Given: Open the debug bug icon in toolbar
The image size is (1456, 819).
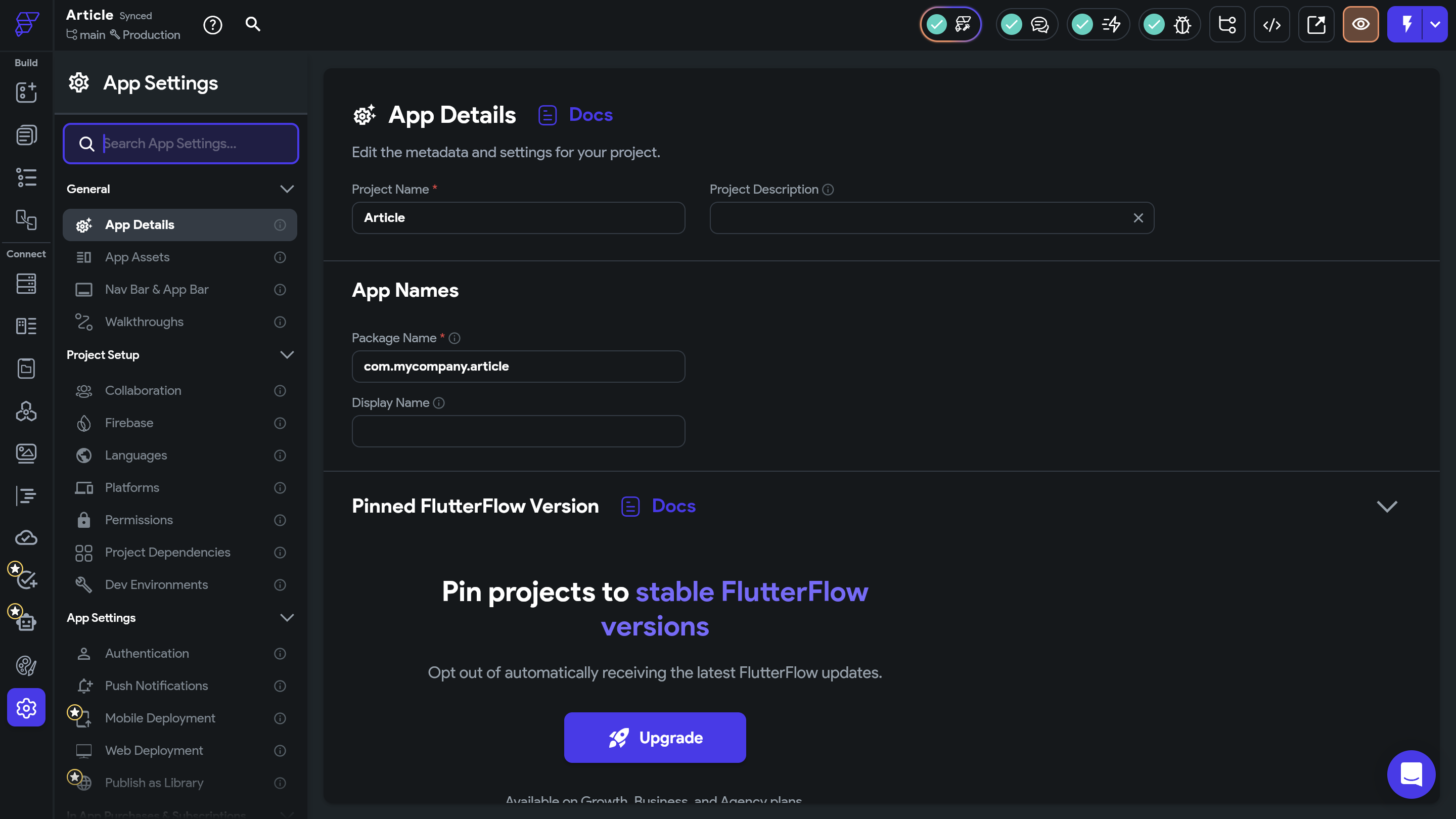Looking at the screenshot, I should click(1182, 25).
